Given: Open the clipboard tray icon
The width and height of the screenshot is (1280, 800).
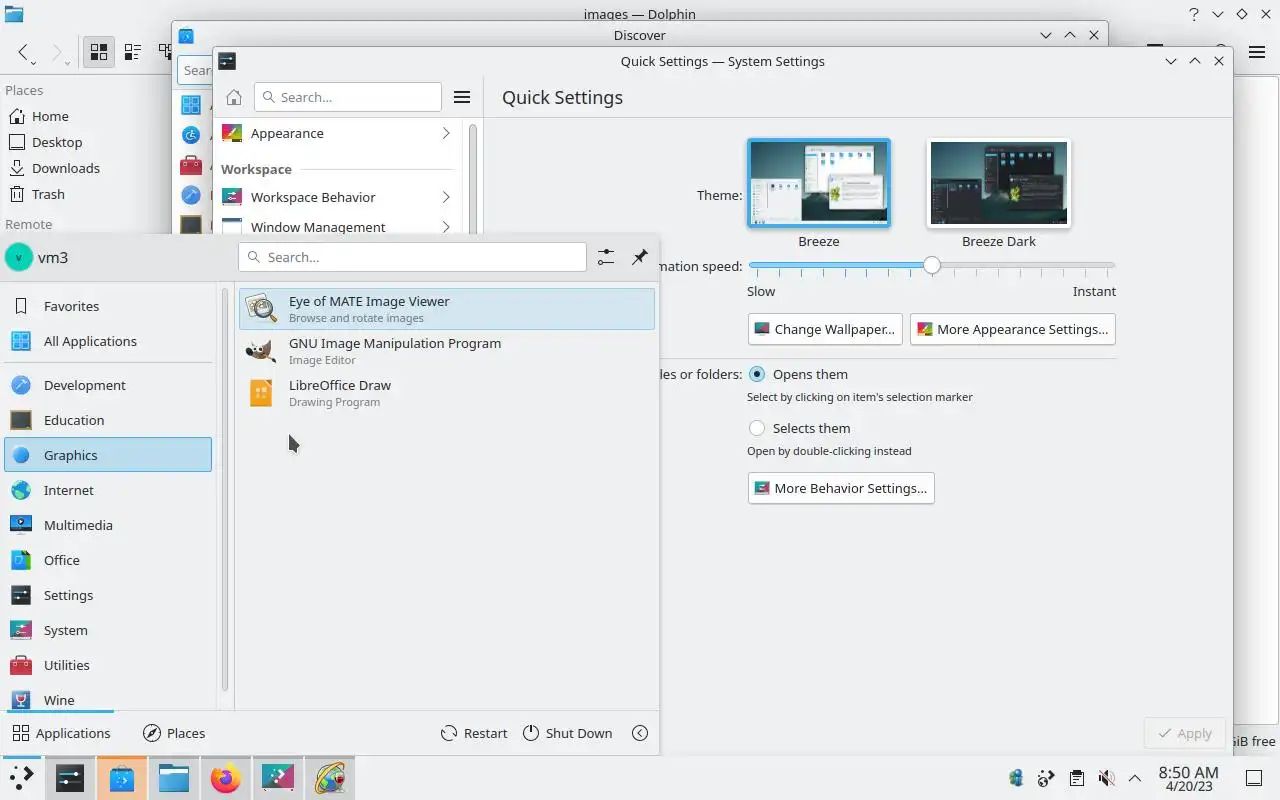Looking at the screenshot, I should 1076,778.
